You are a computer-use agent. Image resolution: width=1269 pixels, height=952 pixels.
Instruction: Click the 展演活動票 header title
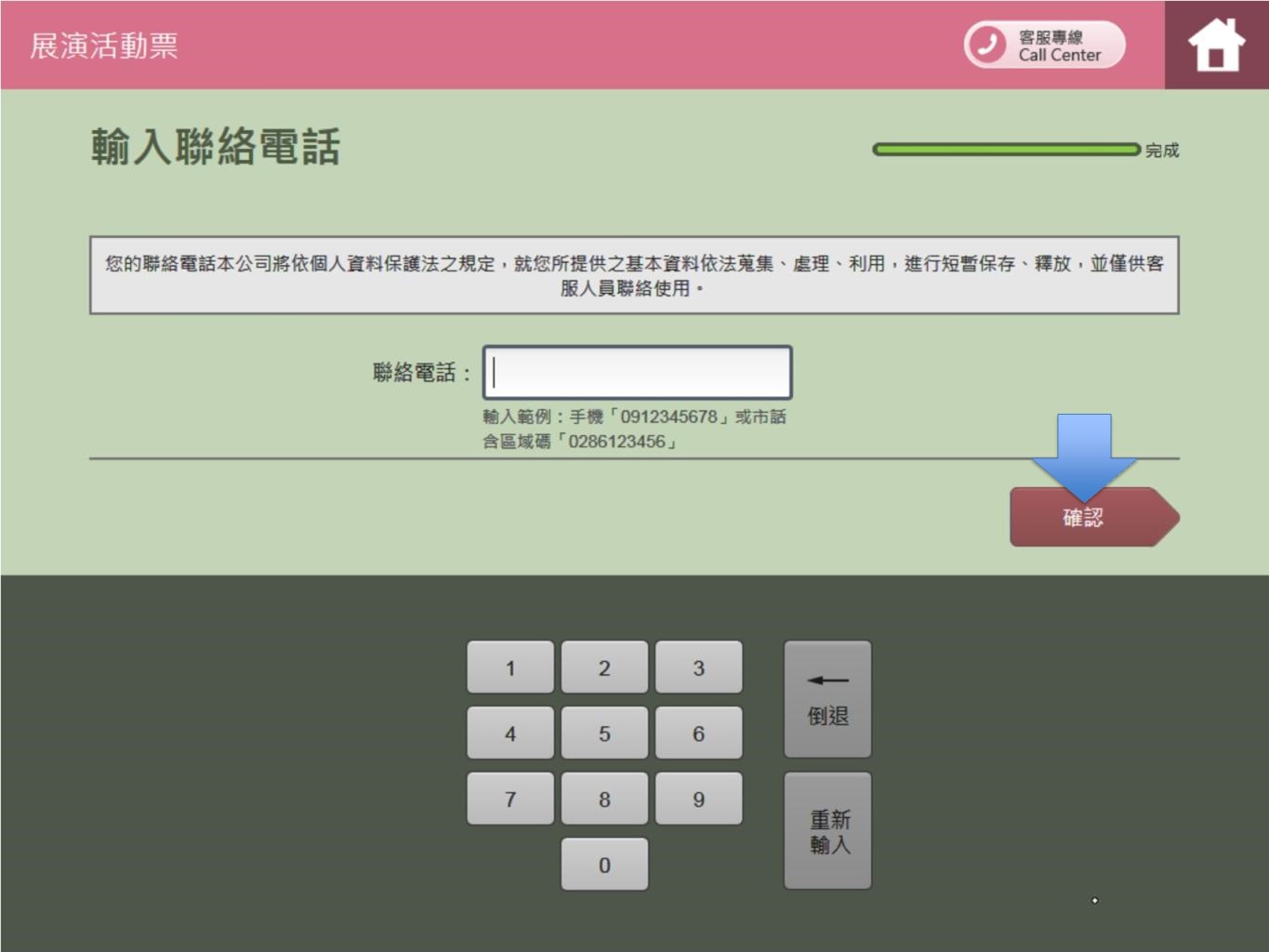click(x=104, y=46)
